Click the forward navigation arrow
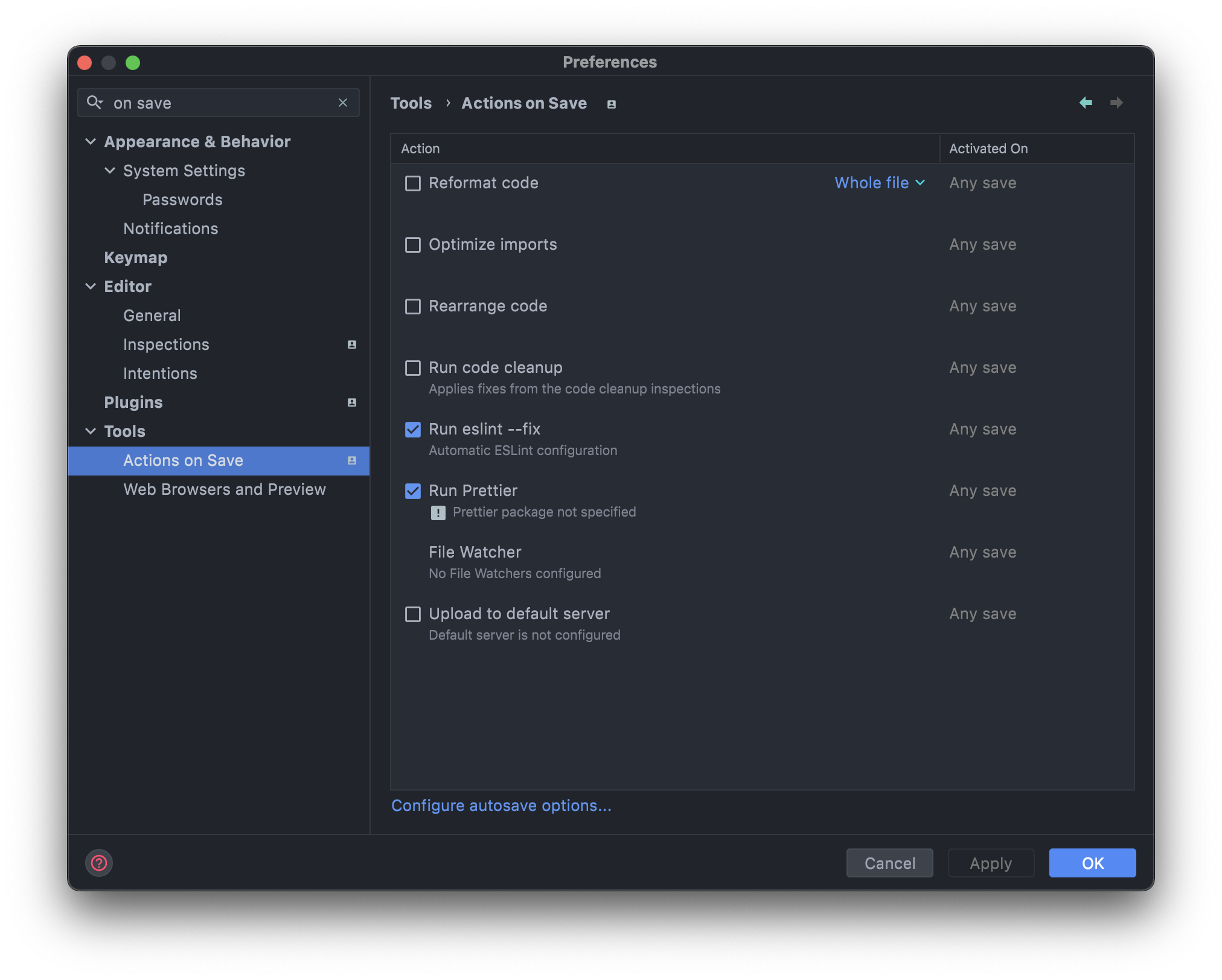 click(x=1116, y=103)
